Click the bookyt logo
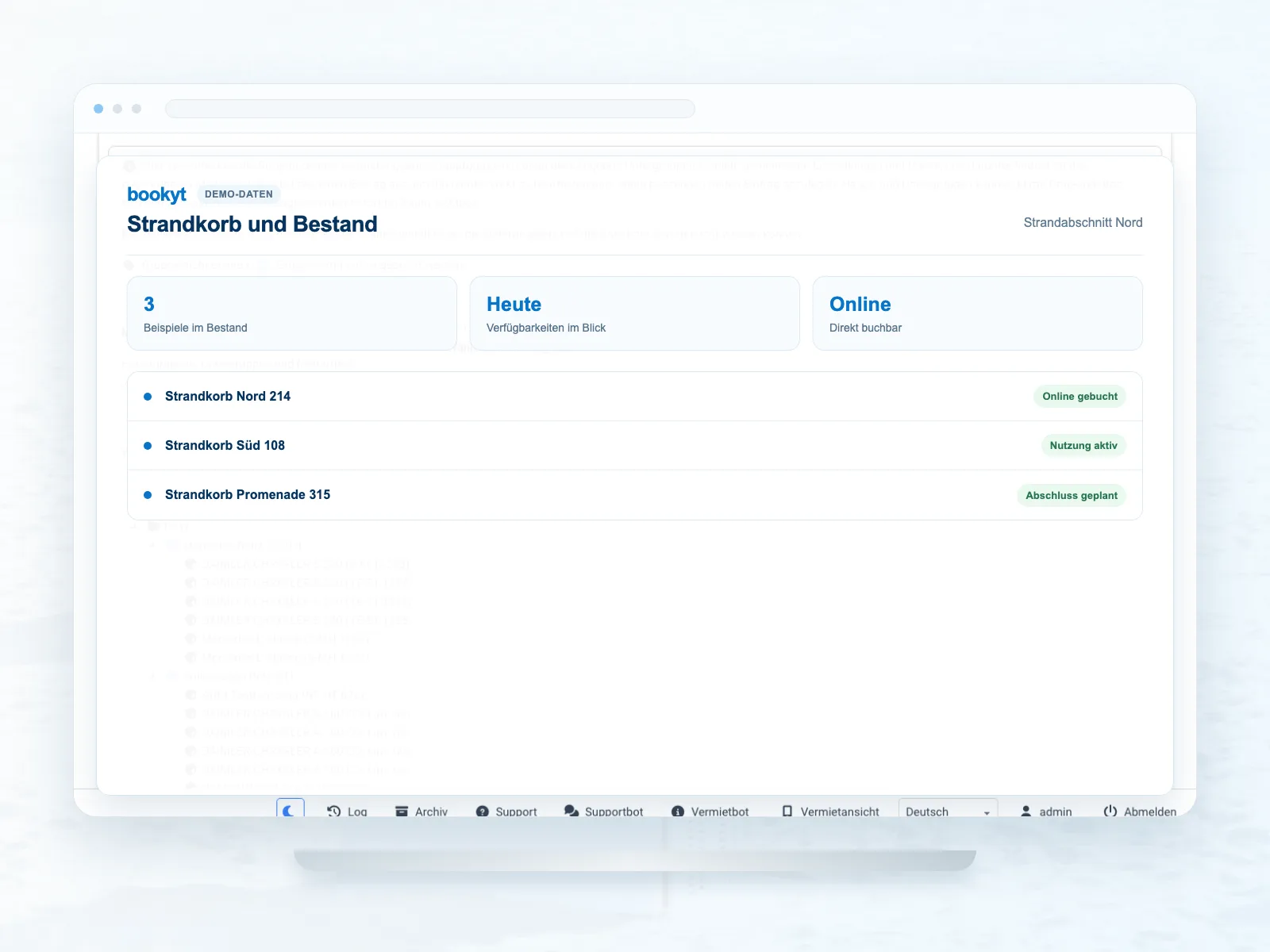Screen dimensions: 1270x952 click(156, 194)
